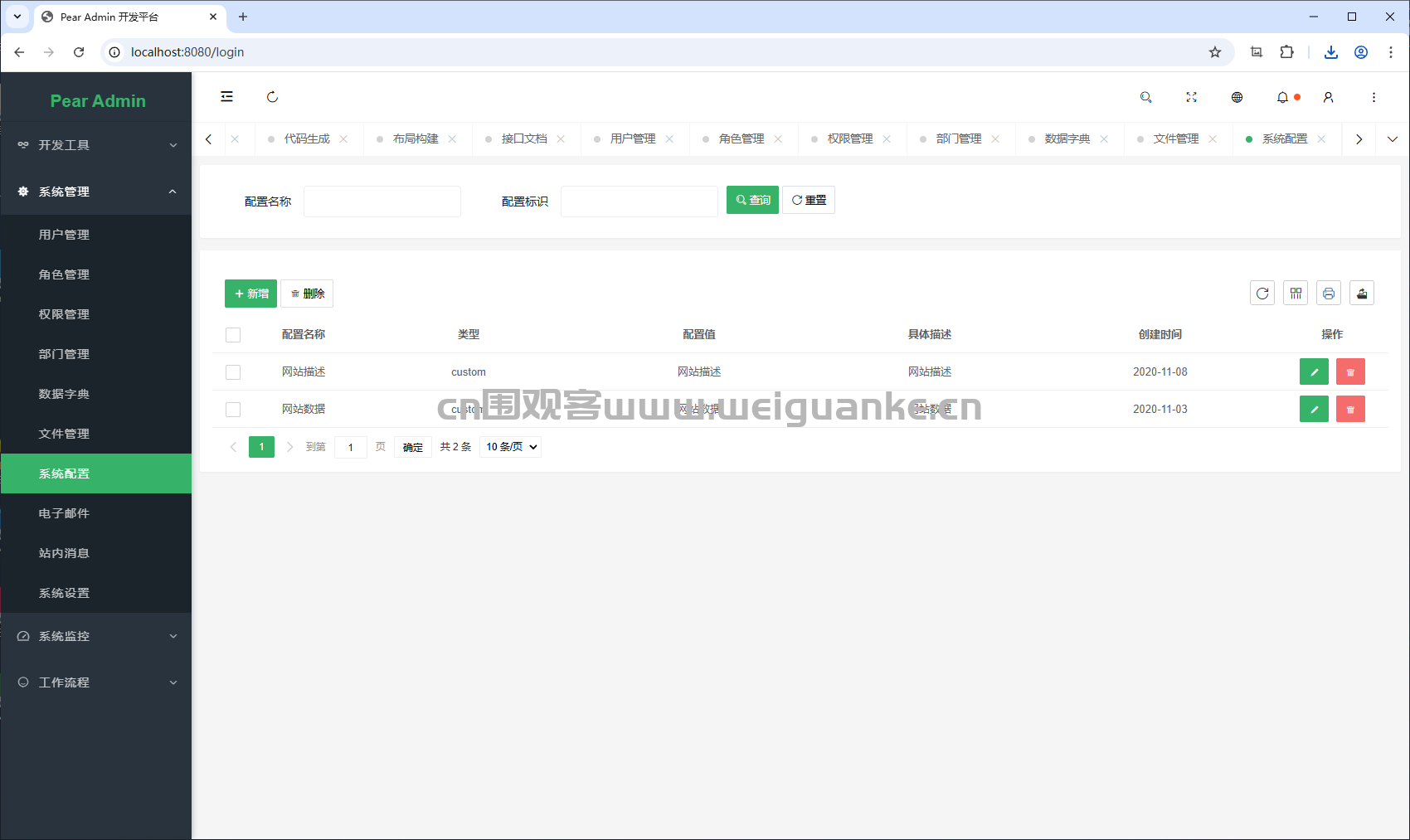Check the select-all checkbox in table header

point(233,335)
